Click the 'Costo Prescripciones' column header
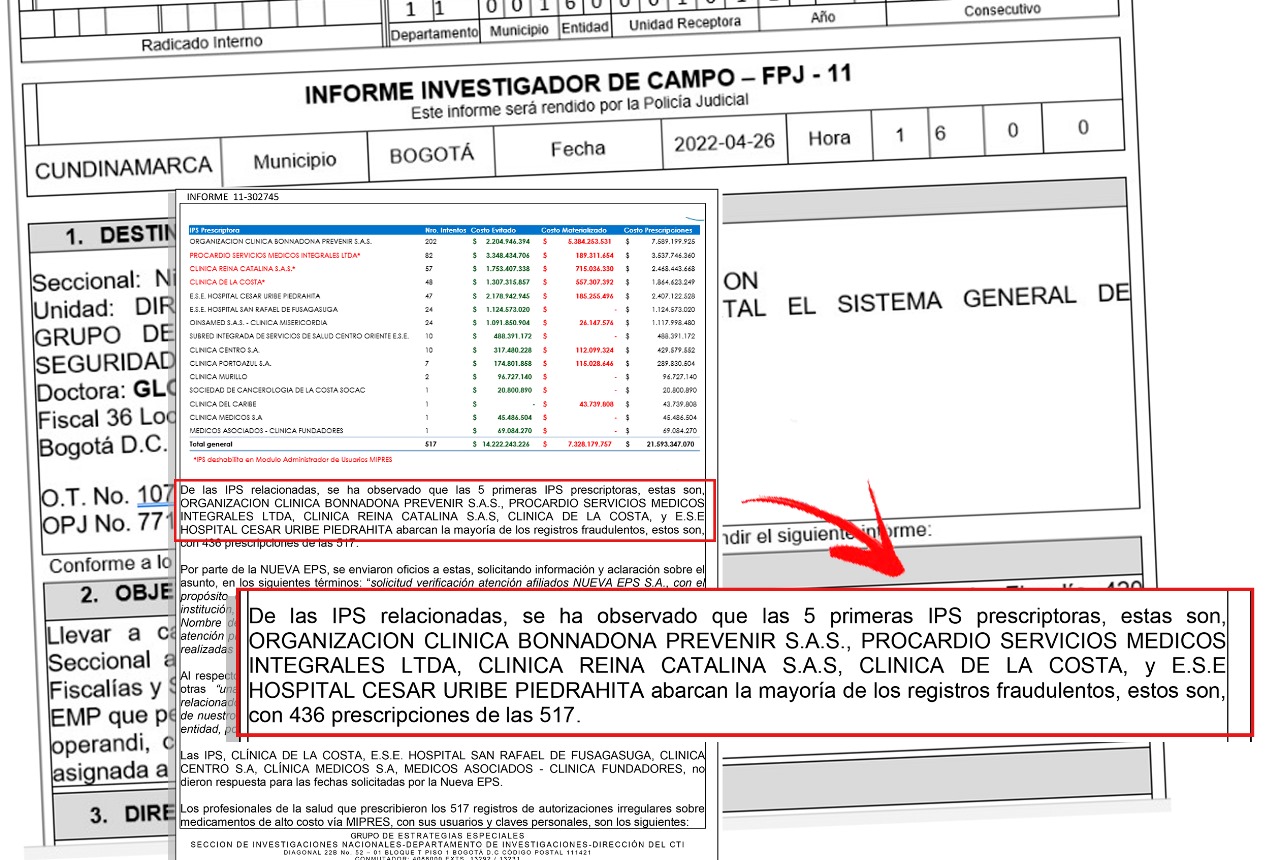Image resolution: width=1280 pixels, height=860 pixels. coord(657,230)
